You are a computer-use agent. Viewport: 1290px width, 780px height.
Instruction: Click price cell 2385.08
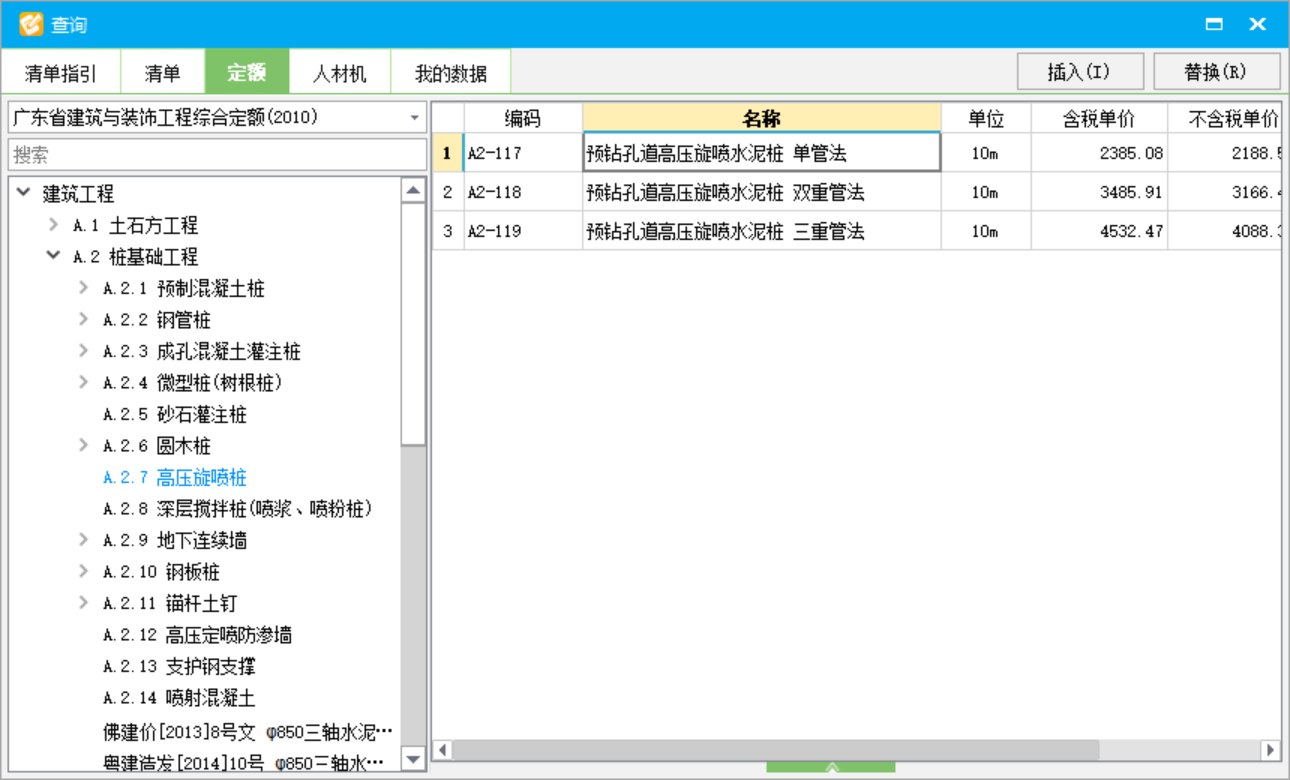pyautogui.click(x=1099, y=153)
